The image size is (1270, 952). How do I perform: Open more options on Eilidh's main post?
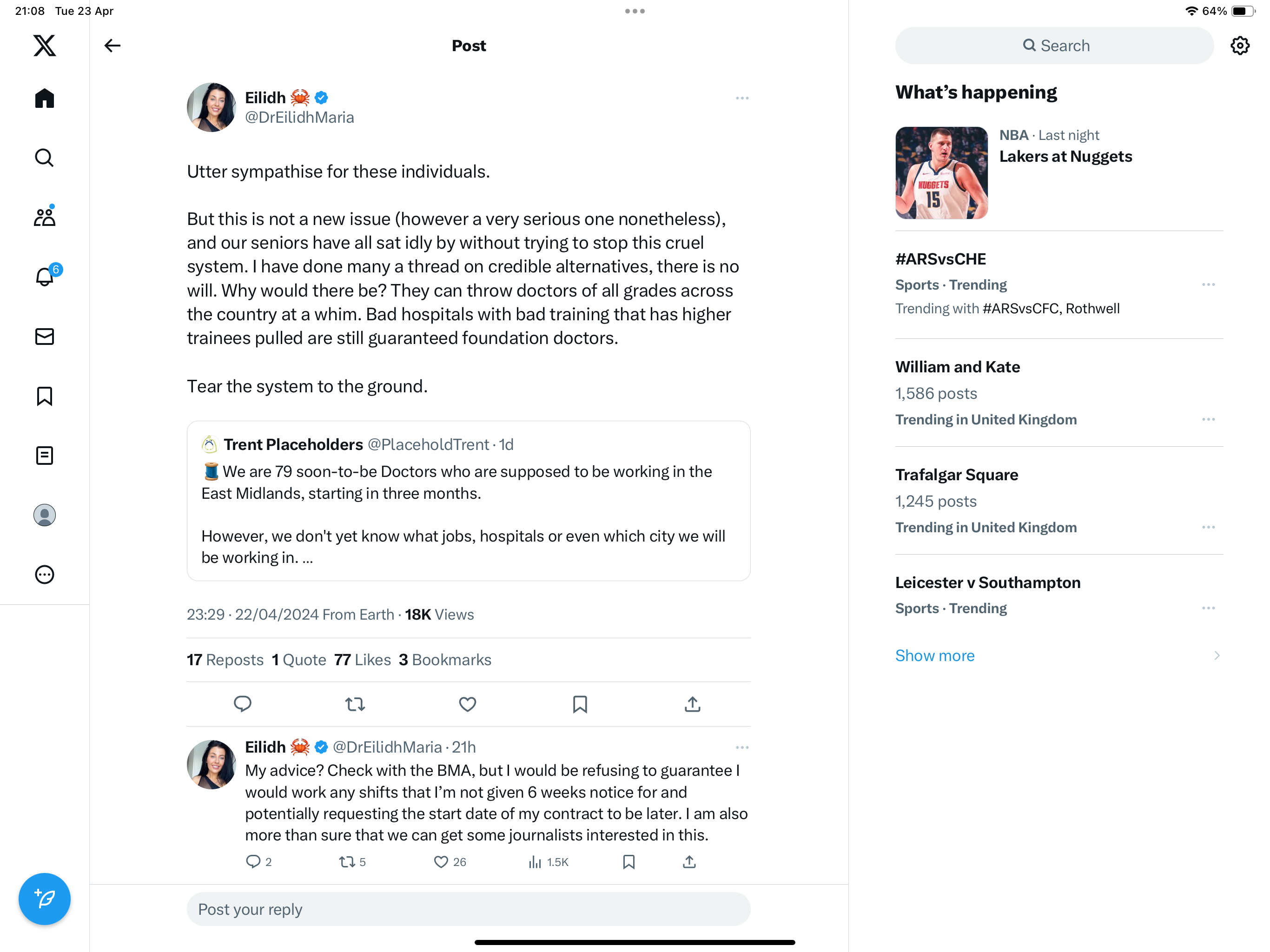click(742, 98)
